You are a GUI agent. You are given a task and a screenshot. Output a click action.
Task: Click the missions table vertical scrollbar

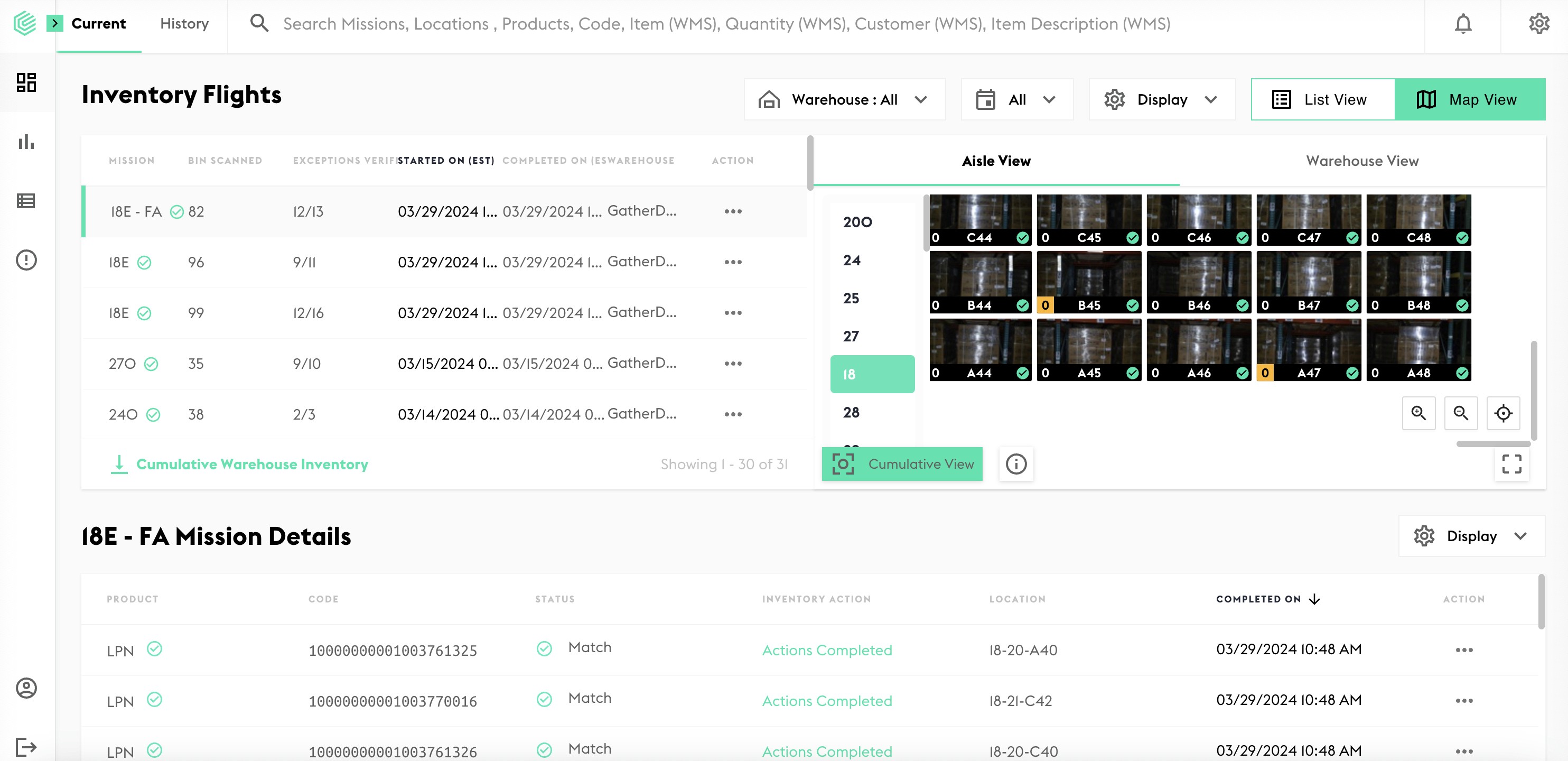tap(810, 163)
